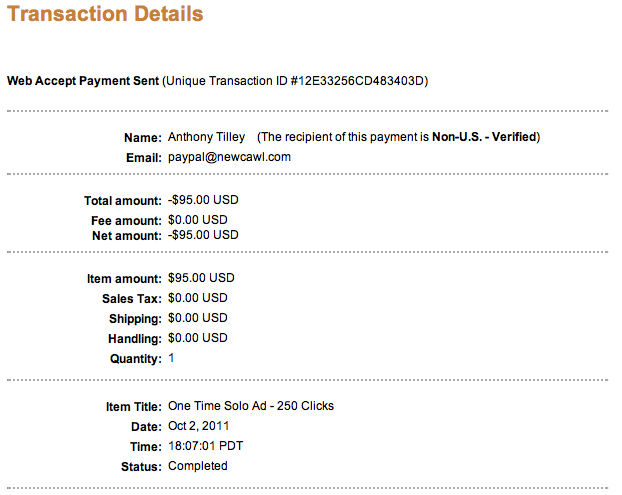The width and height of the screenshot is (622, 495).
Task: Click the Handling value
Action: (197, 339)
